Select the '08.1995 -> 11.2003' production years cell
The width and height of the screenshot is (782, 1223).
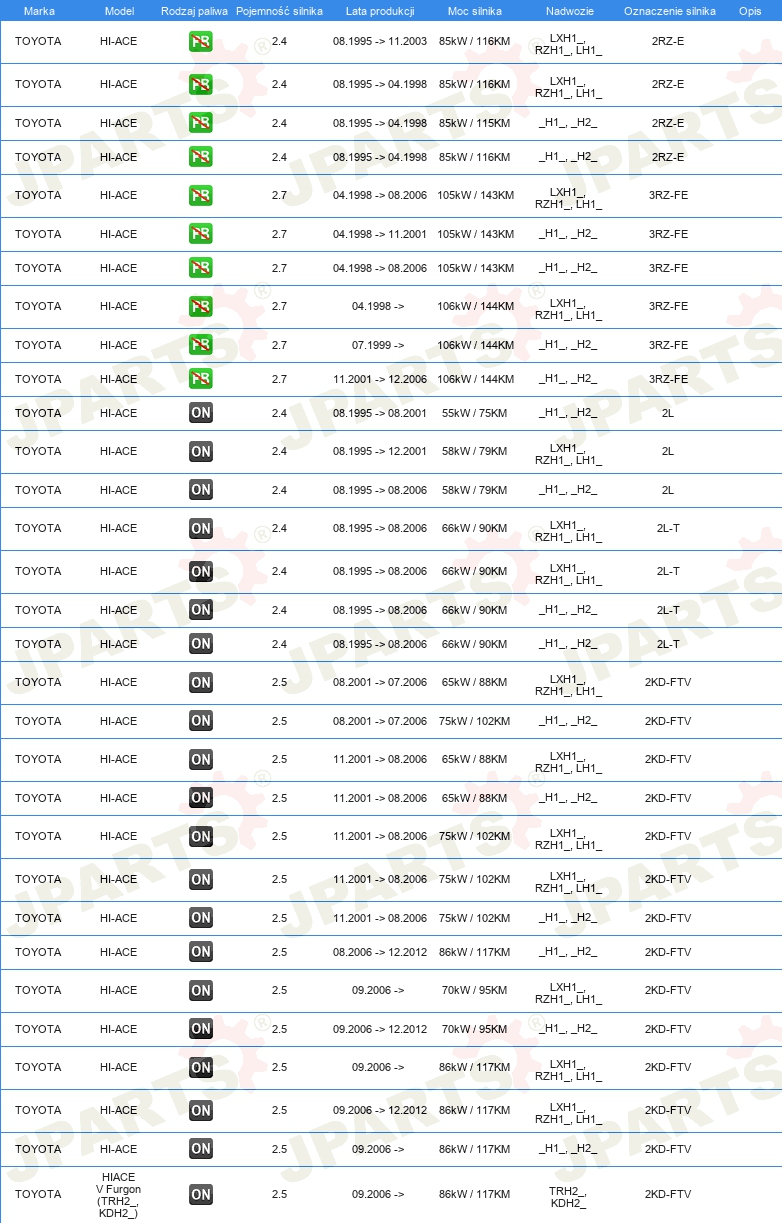point(380,42)
